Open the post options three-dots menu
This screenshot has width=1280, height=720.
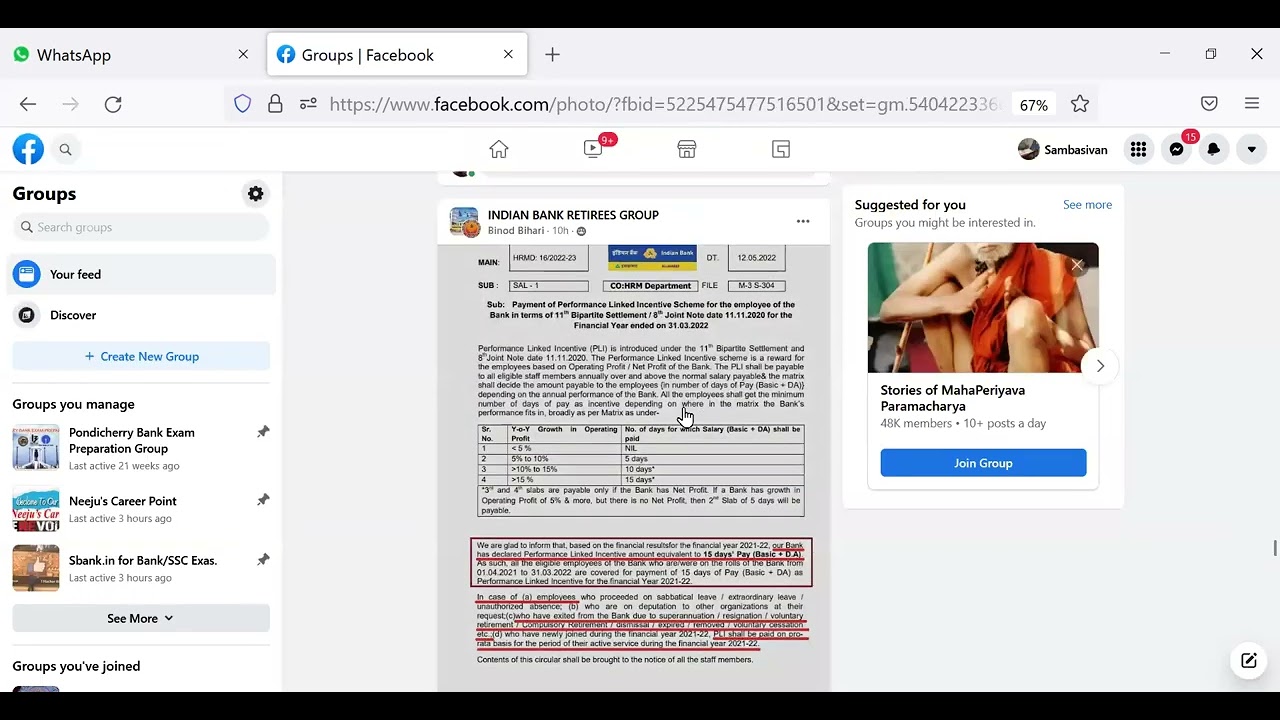tap(803, 222)
